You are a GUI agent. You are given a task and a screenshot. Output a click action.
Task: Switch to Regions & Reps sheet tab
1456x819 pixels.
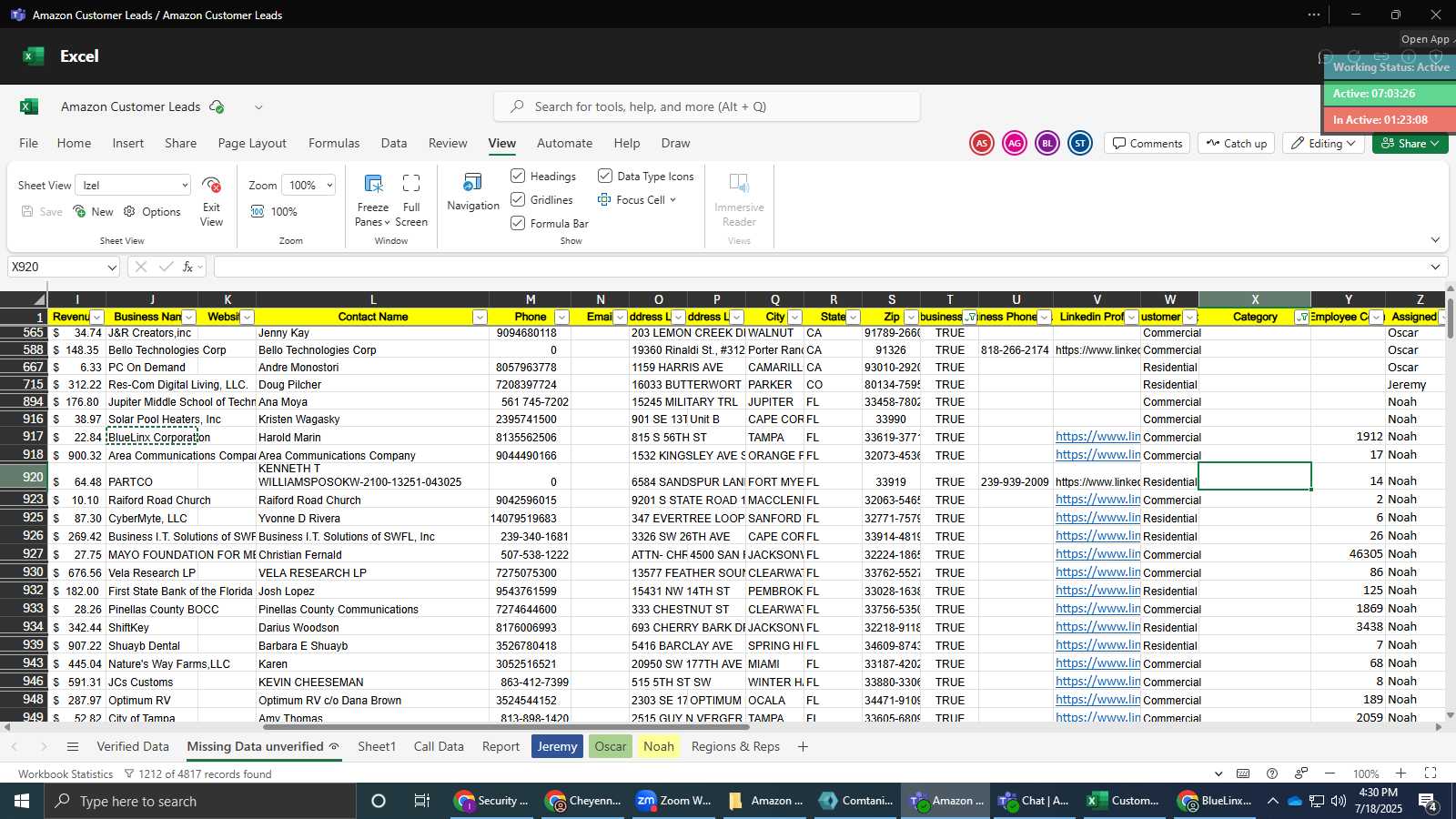735,746
